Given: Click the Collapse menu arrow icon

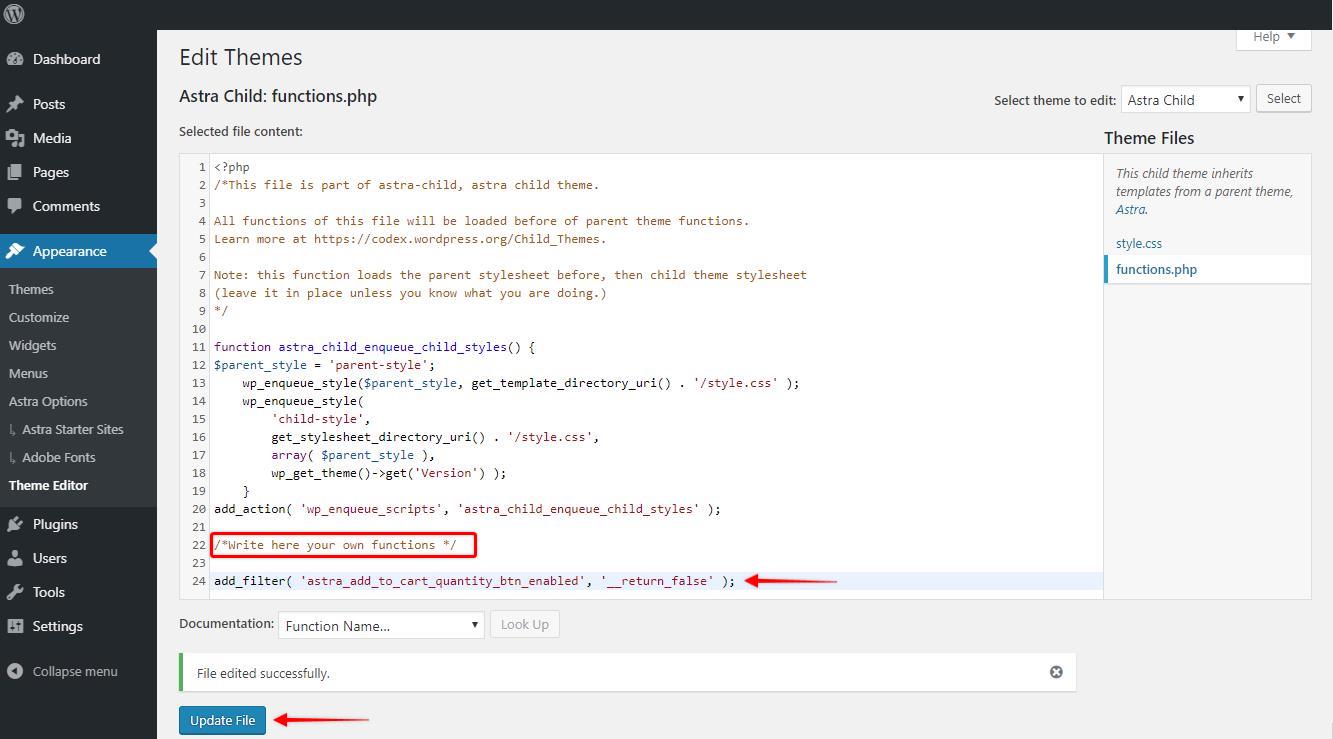Looking at the screenshot, I should (15, 671).
